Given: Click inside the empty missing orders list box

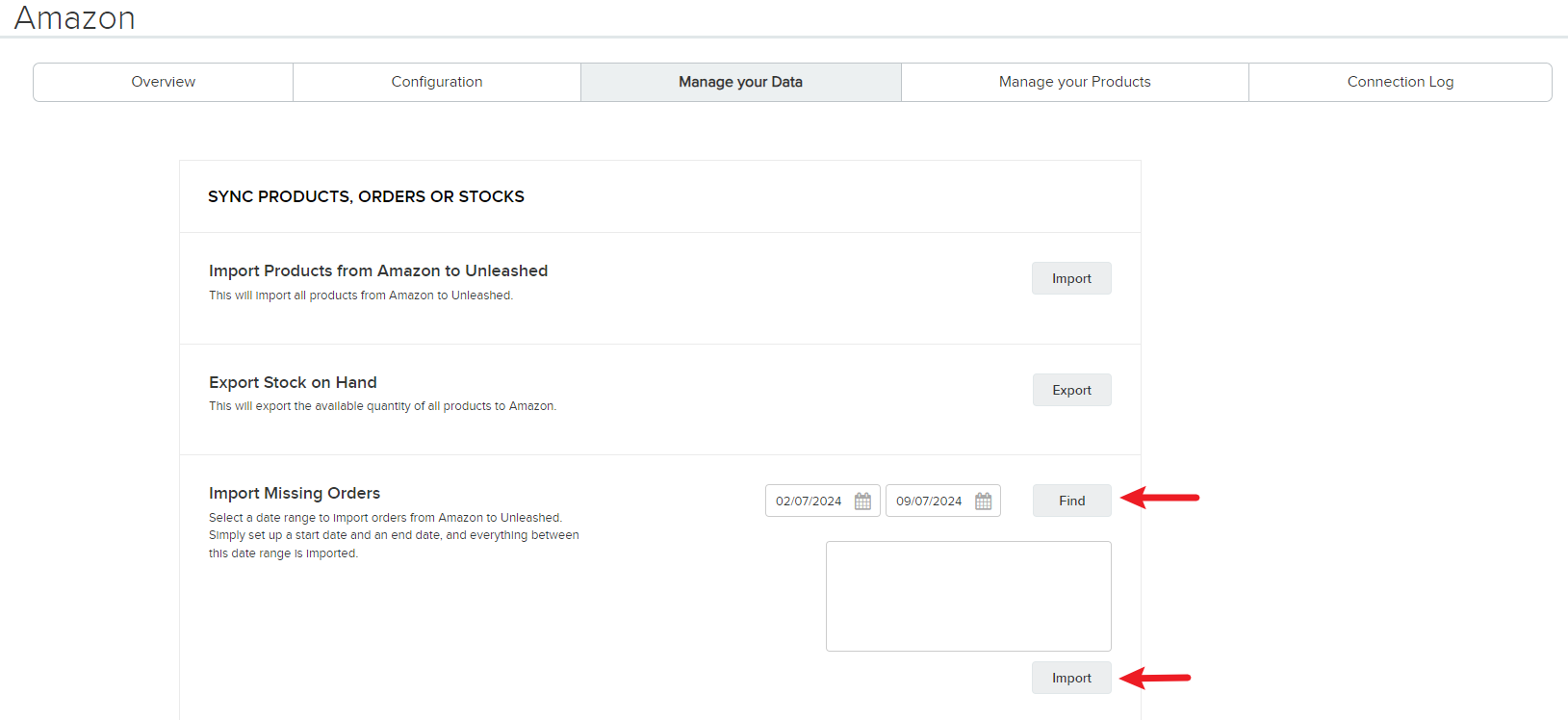Looking at the screenshot, I should point(968,596).
